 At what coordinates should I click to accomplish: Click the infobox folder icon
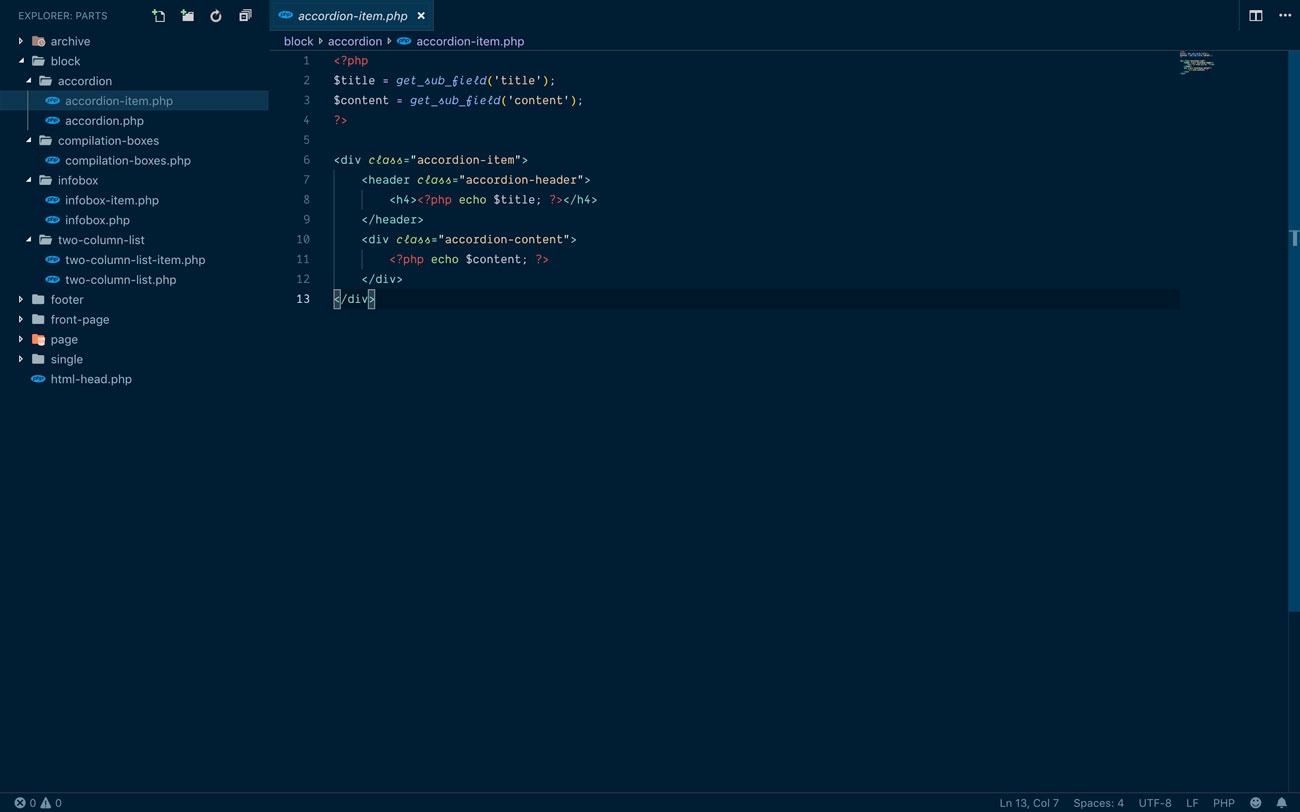[46, 180]
